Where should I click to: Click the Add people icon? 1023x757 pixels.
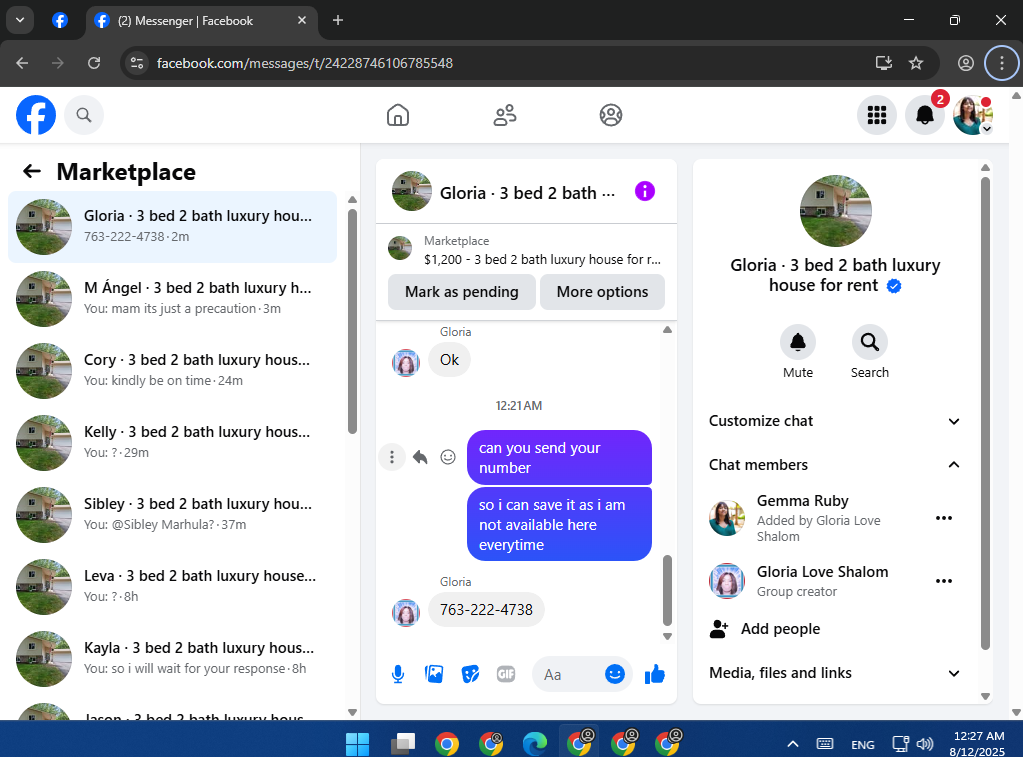719,629
